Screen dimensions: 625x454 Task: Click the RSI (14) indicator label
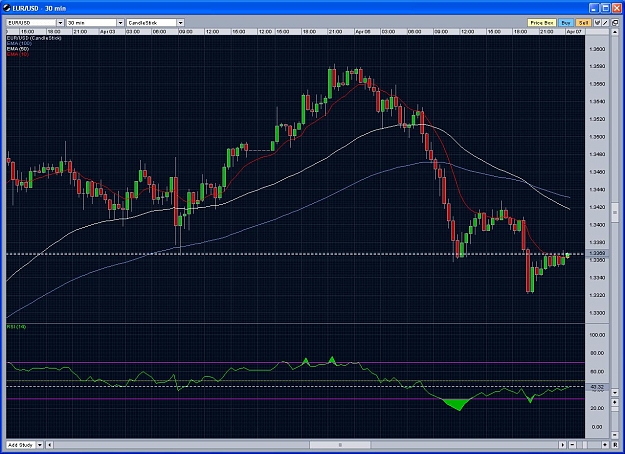click(16, 327)
